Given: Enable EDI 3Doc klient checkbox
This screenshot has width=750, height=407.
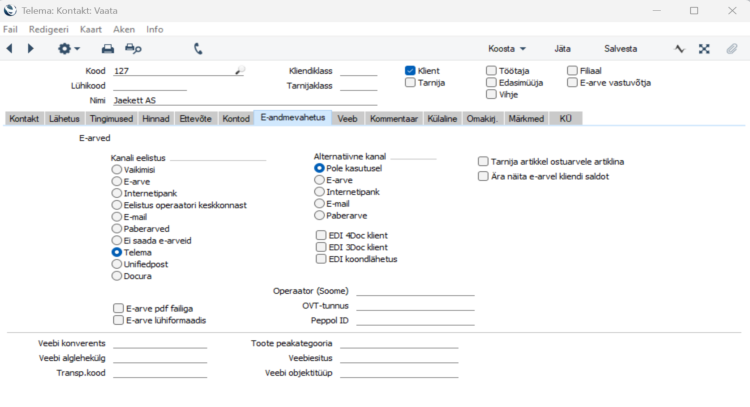Looking at the screenshot, I should point(321,247).
